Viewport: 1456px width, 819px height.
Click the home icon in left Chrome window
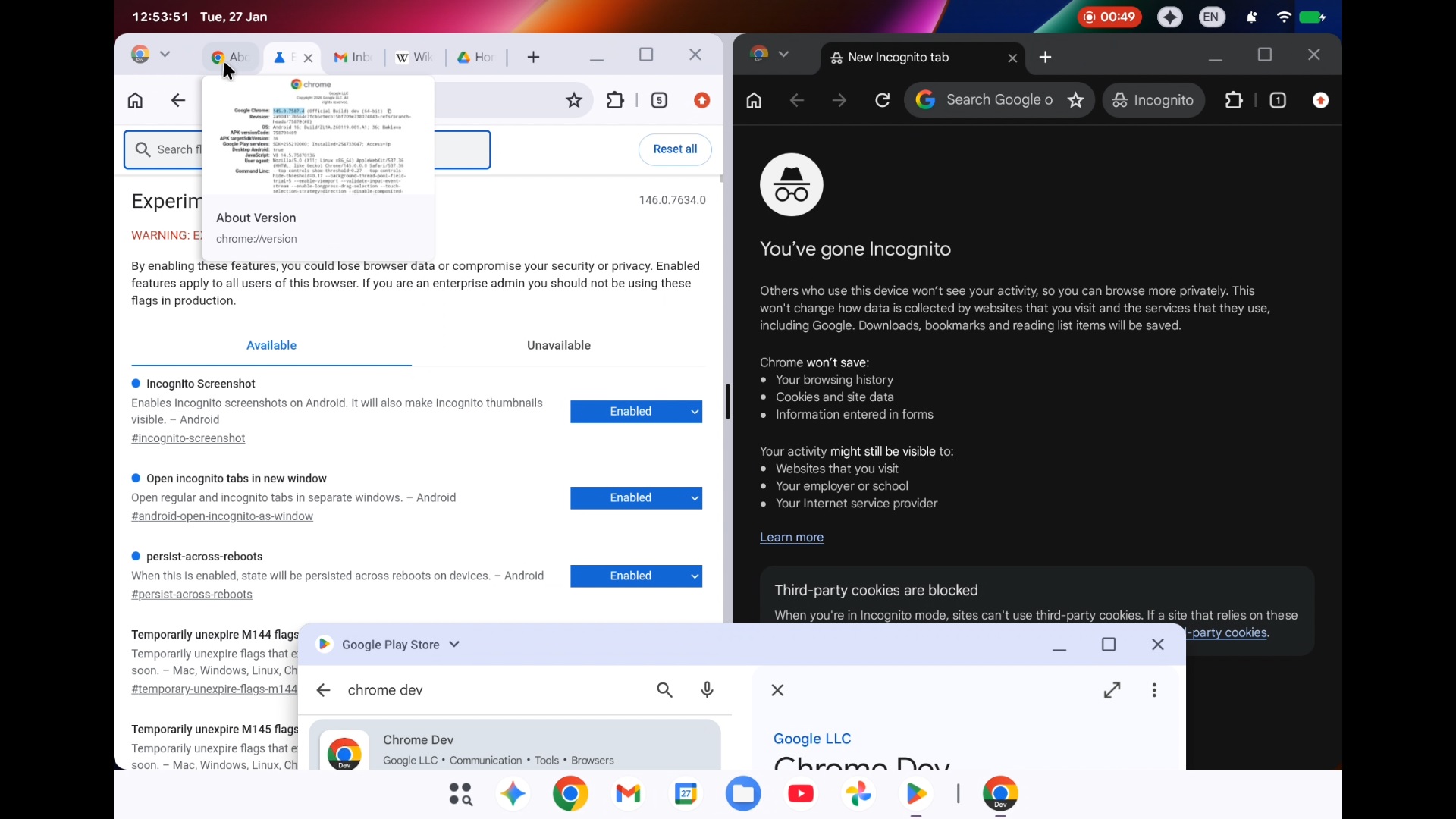pos(136,101)
